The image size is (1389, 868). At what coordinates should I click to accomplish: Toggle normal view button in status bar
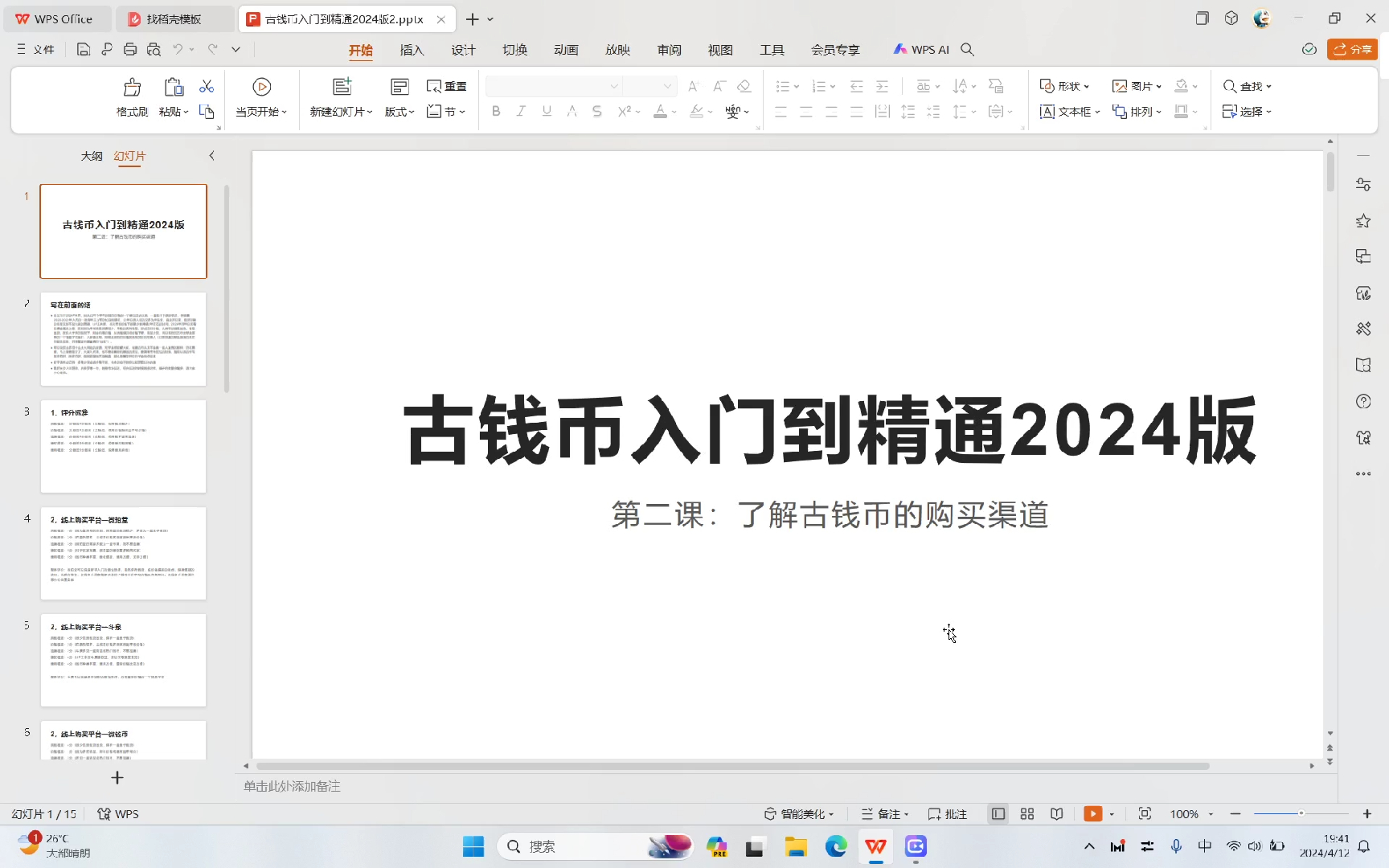point(998,814)
